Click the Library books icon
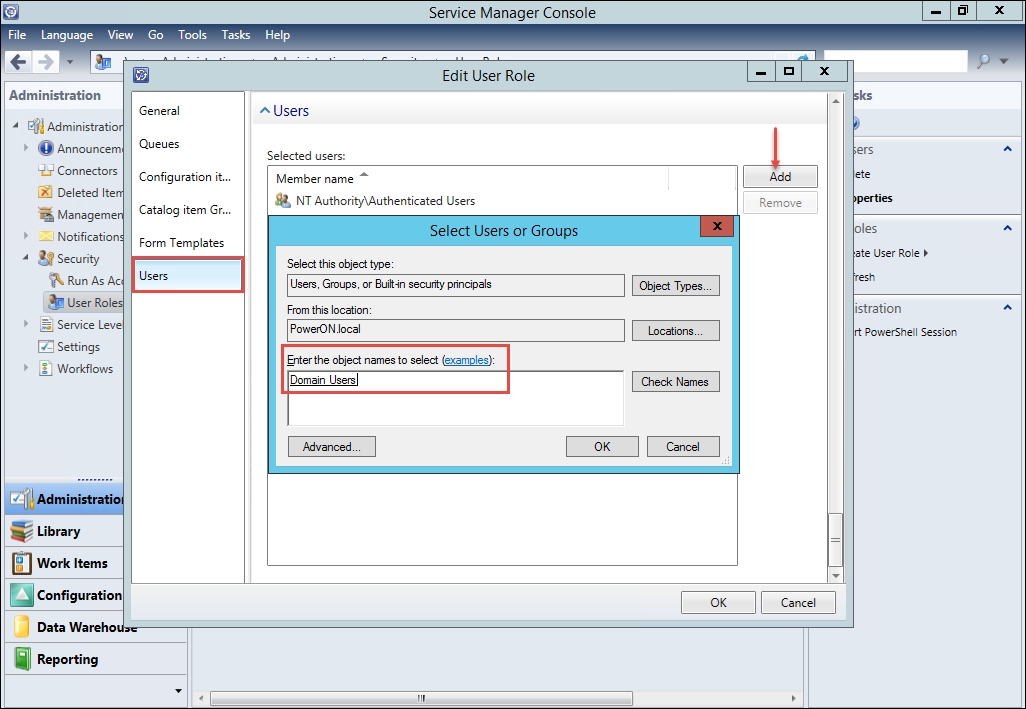 (21, 531)
